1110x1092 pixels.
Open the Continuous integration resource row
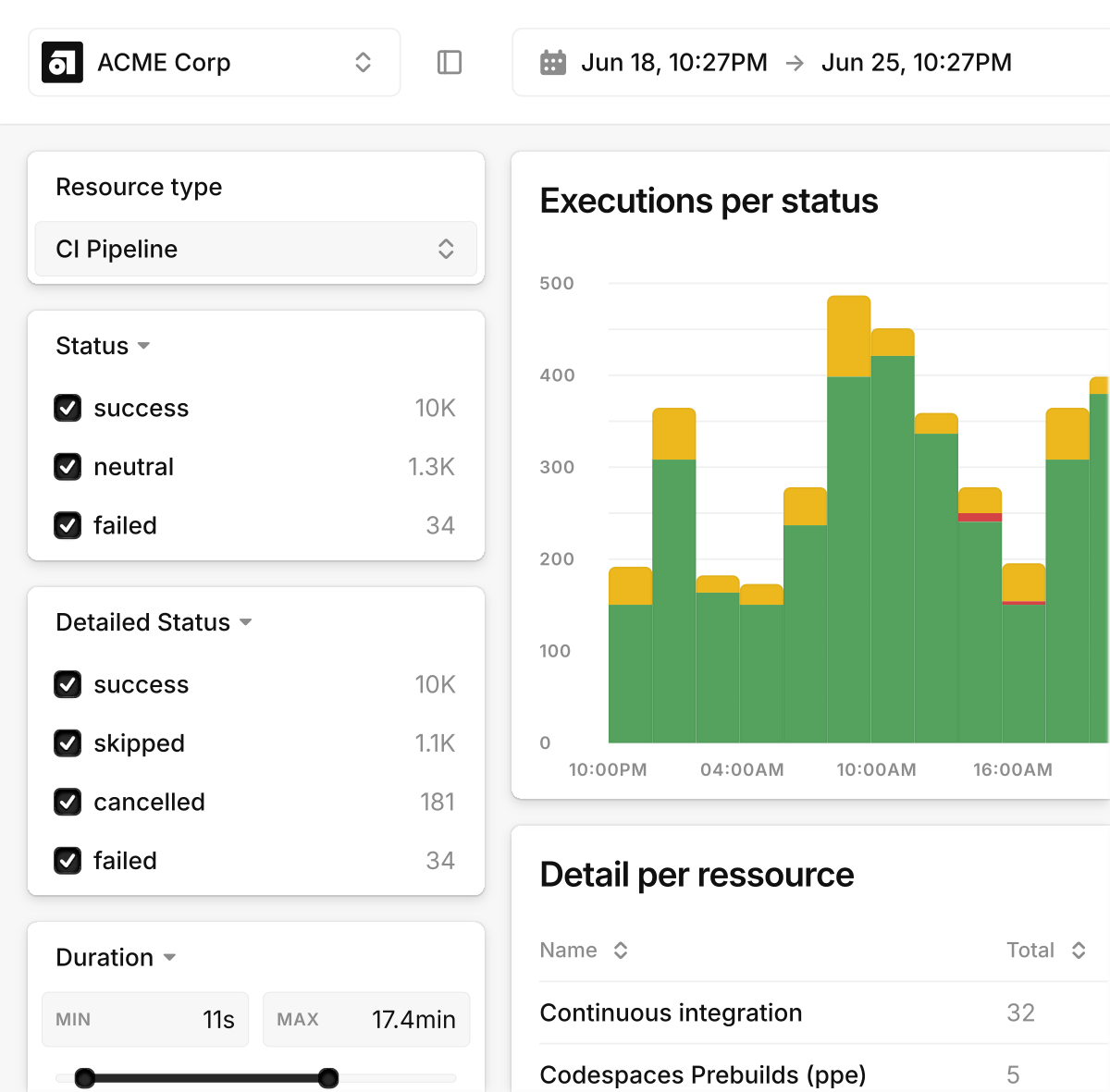pyautogui.click(x=671, y=1013)
